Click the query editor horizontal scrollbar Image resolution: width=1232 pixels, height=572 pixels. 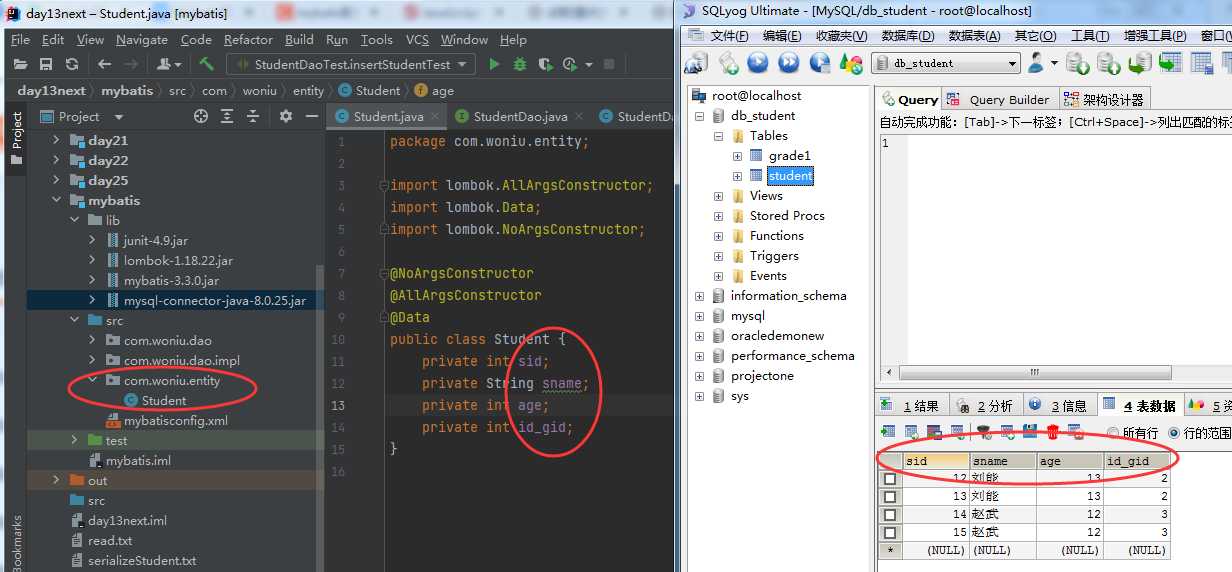(x=1033, y=372)
